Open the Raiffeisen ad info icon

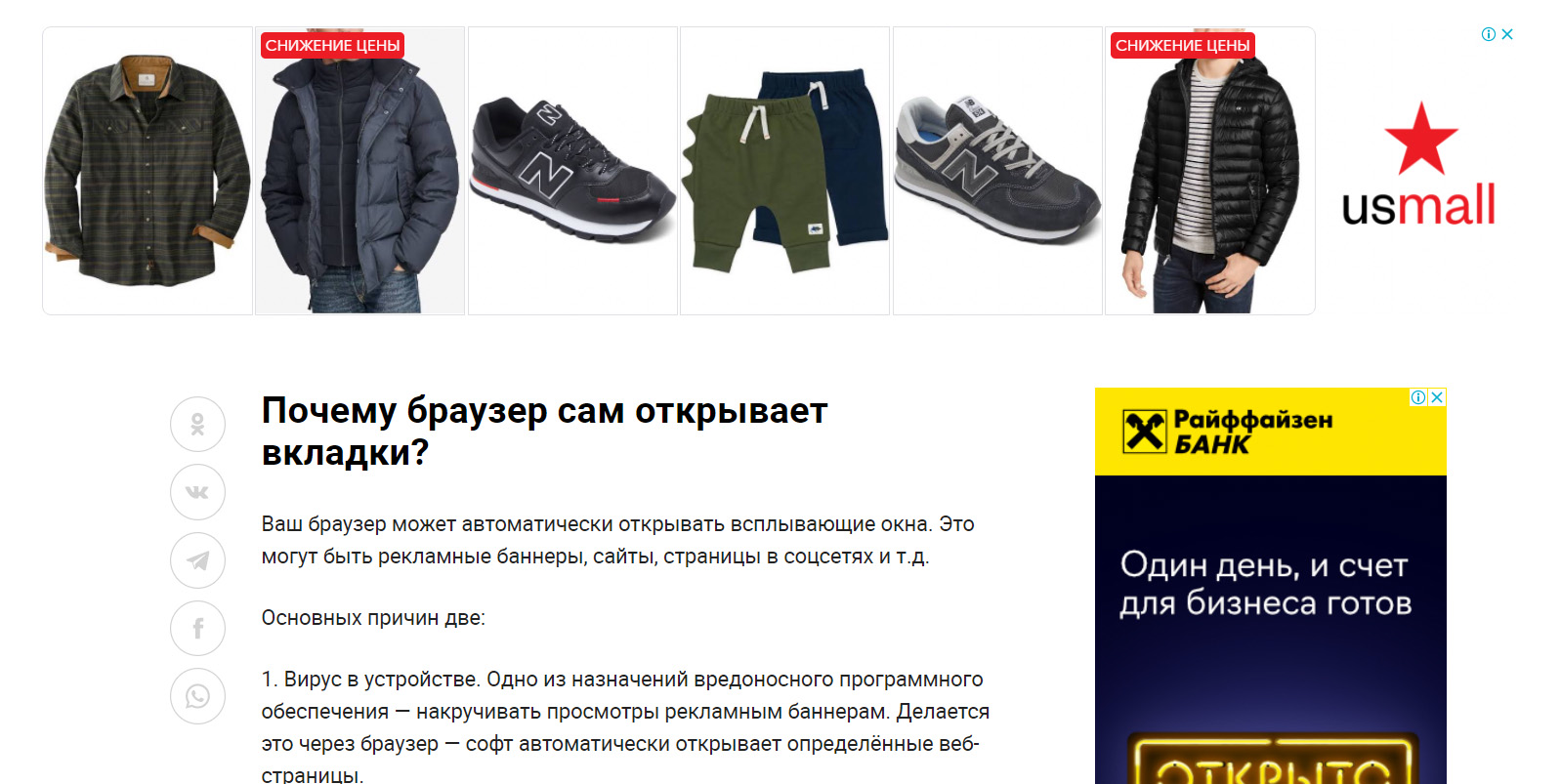click(1418, 397)
